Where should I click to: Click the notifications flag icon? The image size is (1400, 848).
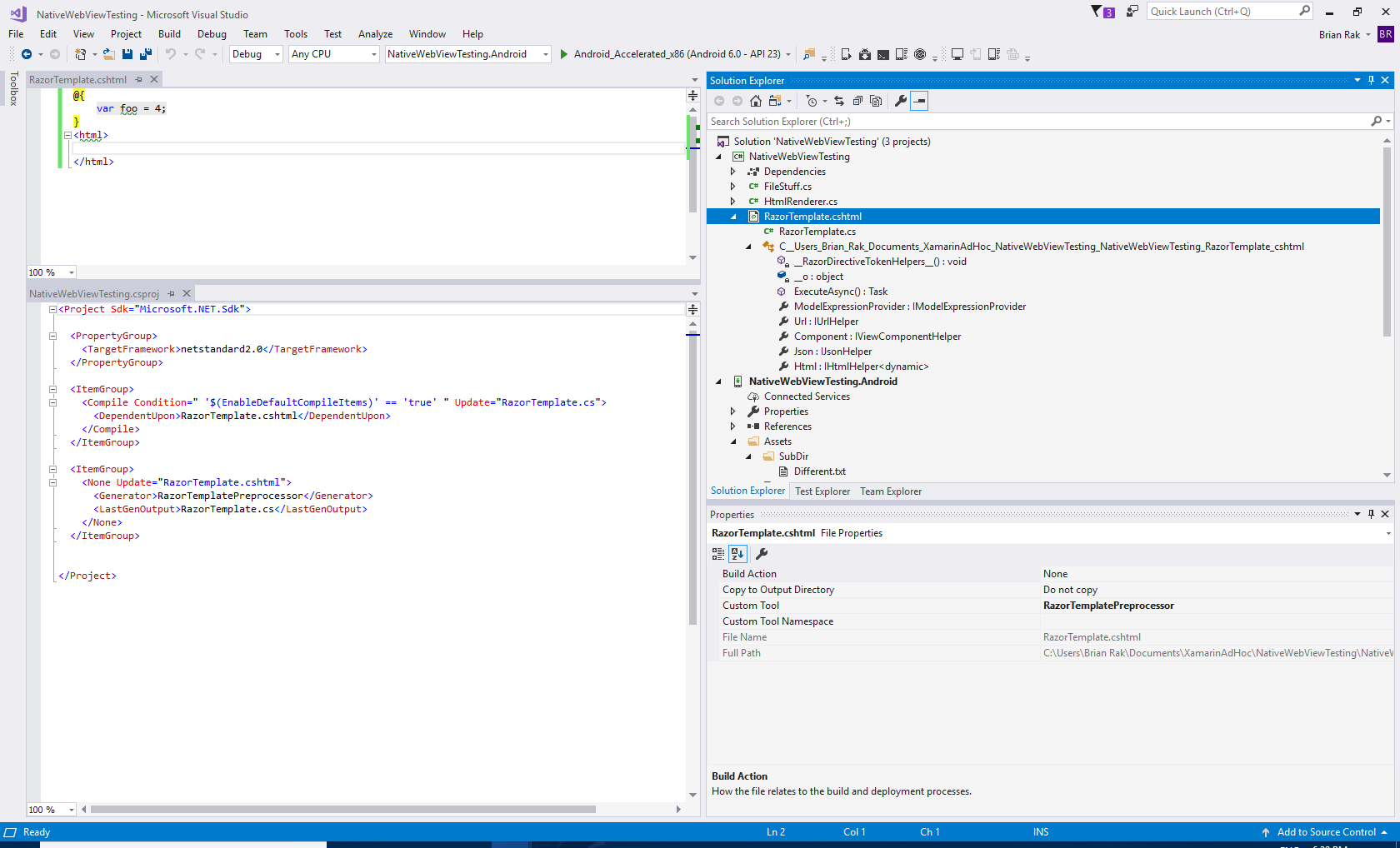[x=1097, y=12]
